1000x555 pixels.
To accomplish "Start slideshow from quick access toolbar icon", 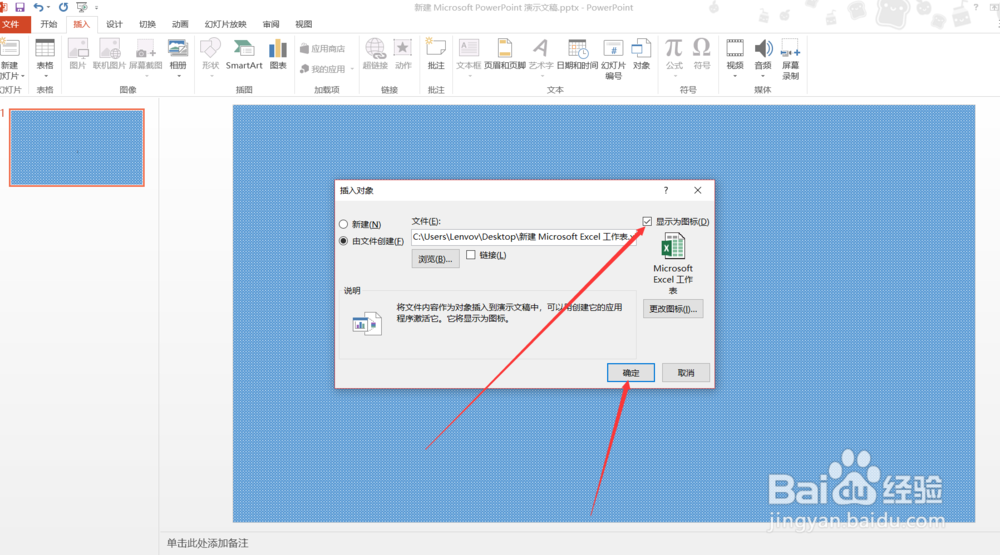I will tap(82, 8).
